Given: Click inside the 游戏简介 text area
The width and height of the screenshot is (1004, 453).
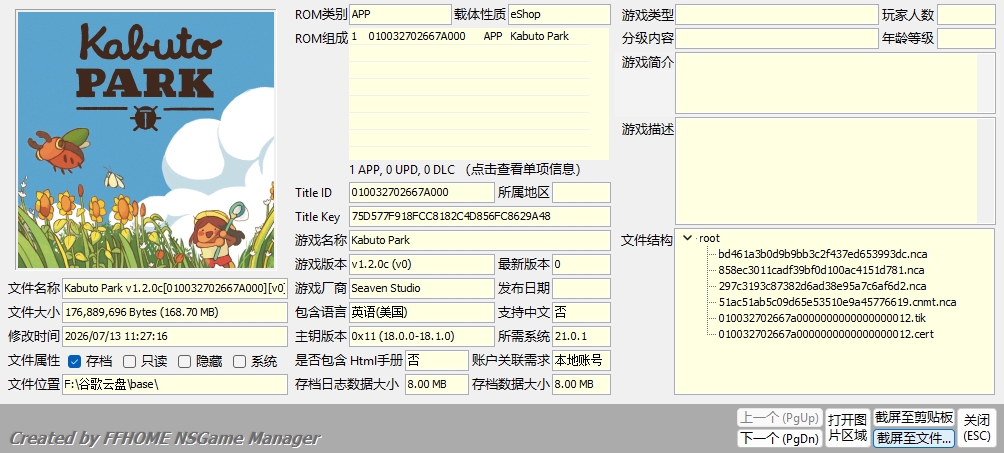Looking at the screenshot, I should [827, 83].
